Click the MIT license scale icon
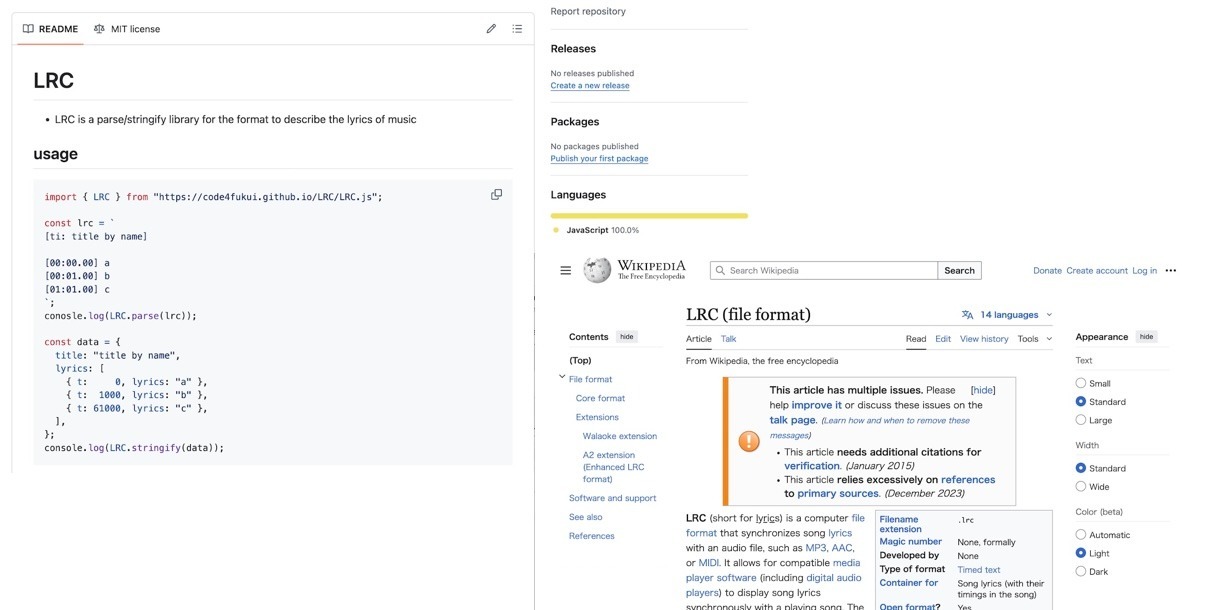The width and height of the screenshot is (1220, 610). tap(99, 29)
